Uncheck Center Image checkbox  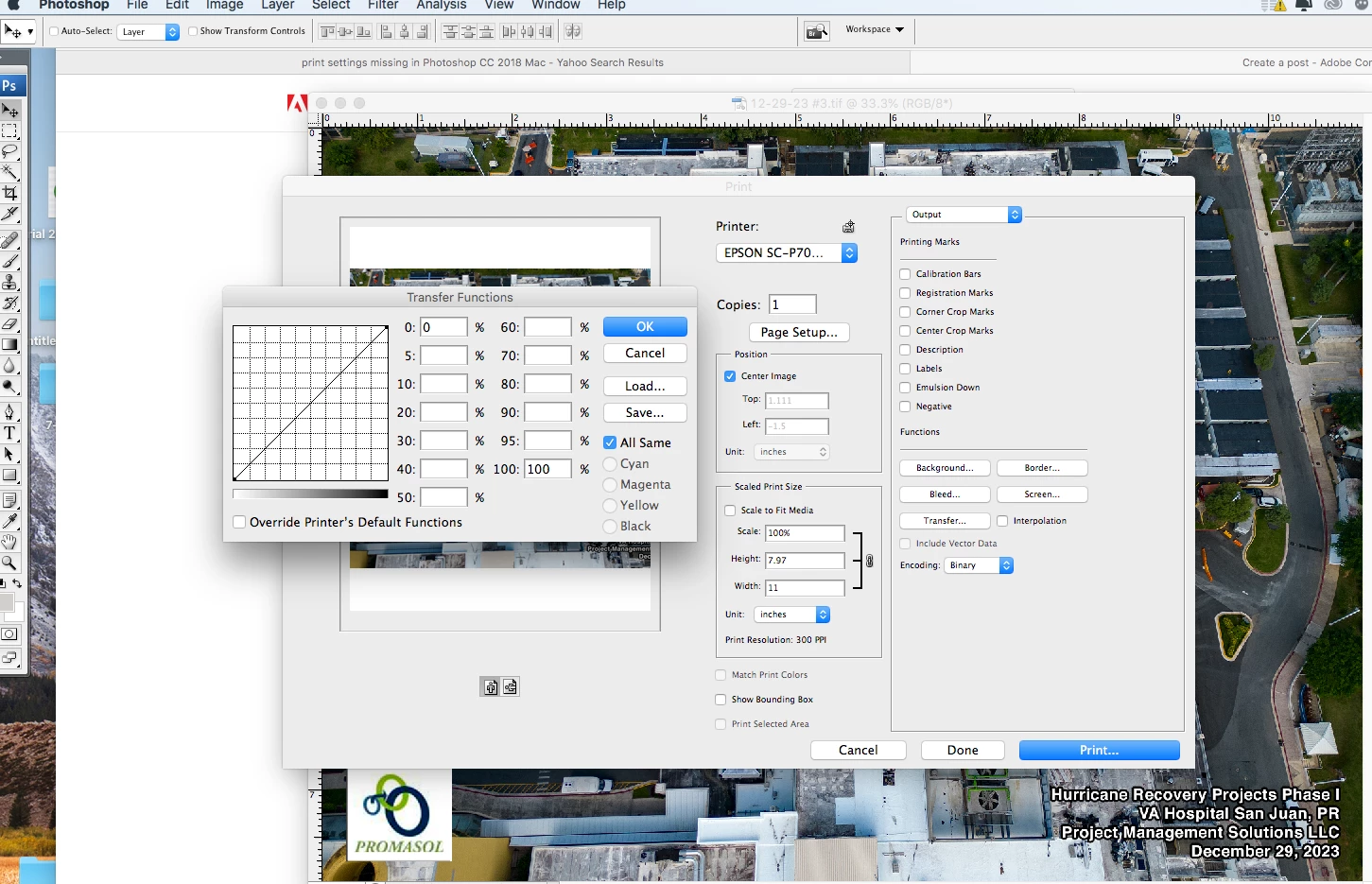pyautogui.click(x=730, y=376)
